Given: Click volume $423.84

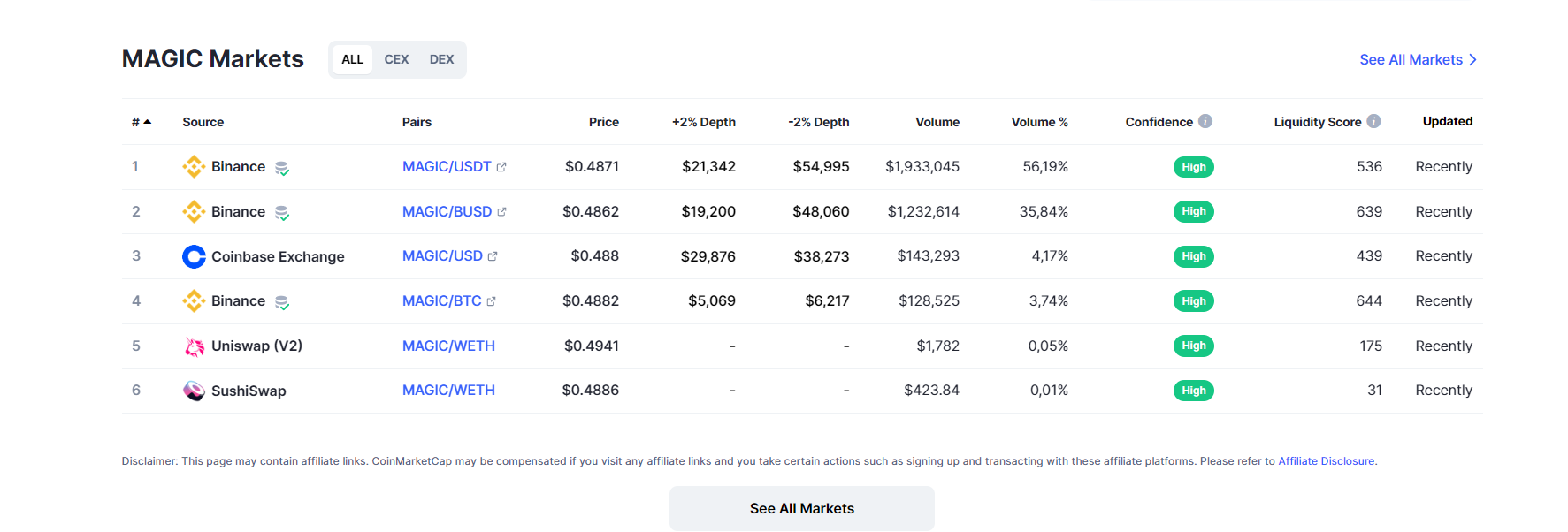Looking at the screenshot, I should pos(931,390).
